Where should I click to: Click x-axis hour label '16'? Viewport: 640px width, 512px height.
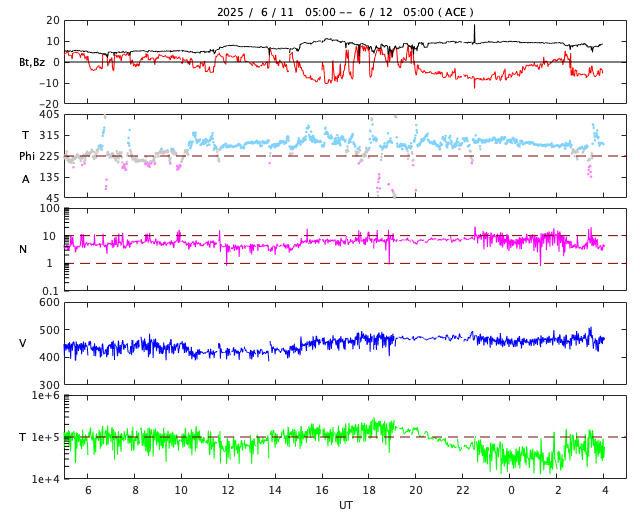point(322,490)
